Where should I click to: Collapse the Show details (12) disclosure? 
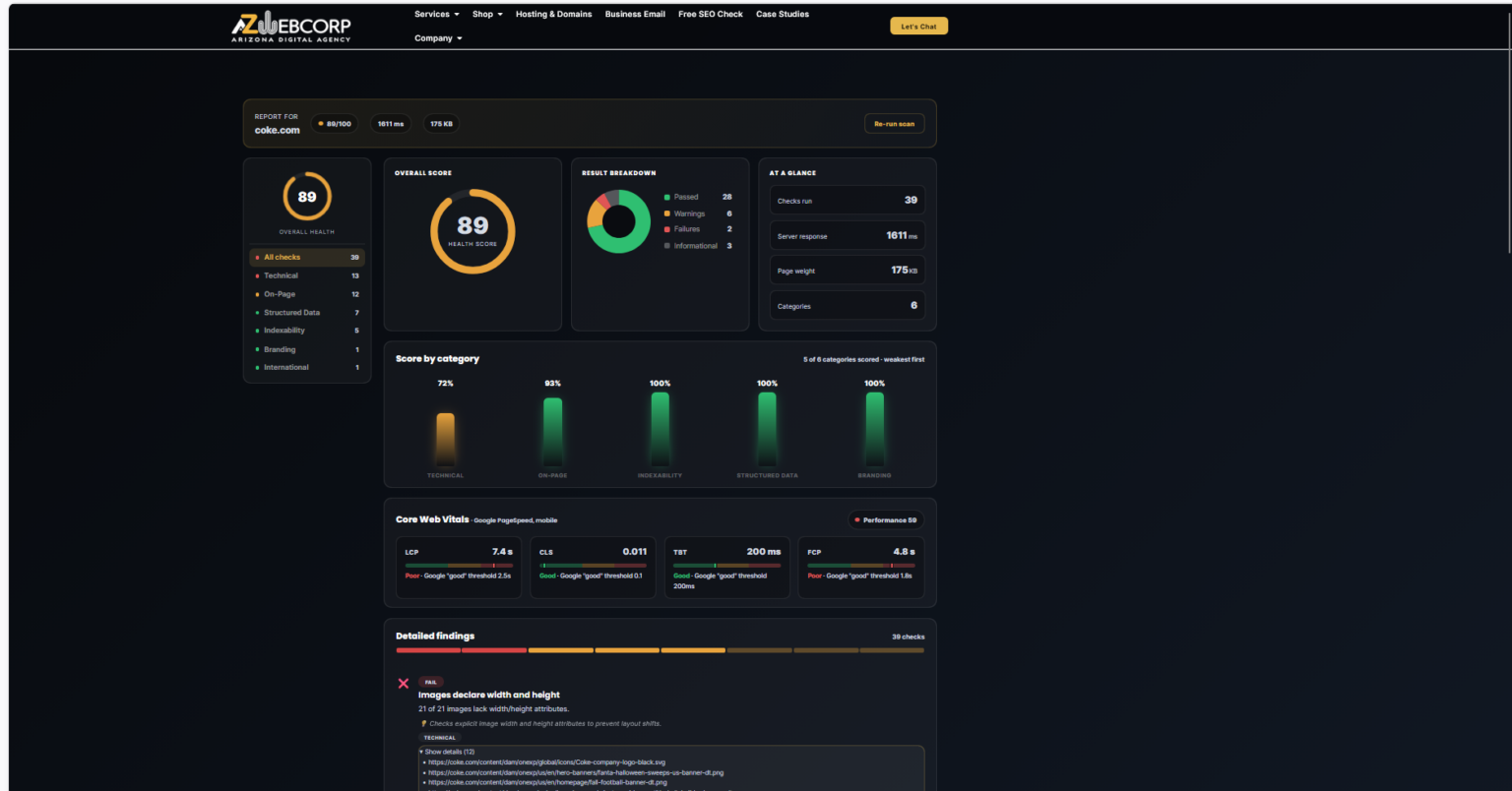coord(448,752)
